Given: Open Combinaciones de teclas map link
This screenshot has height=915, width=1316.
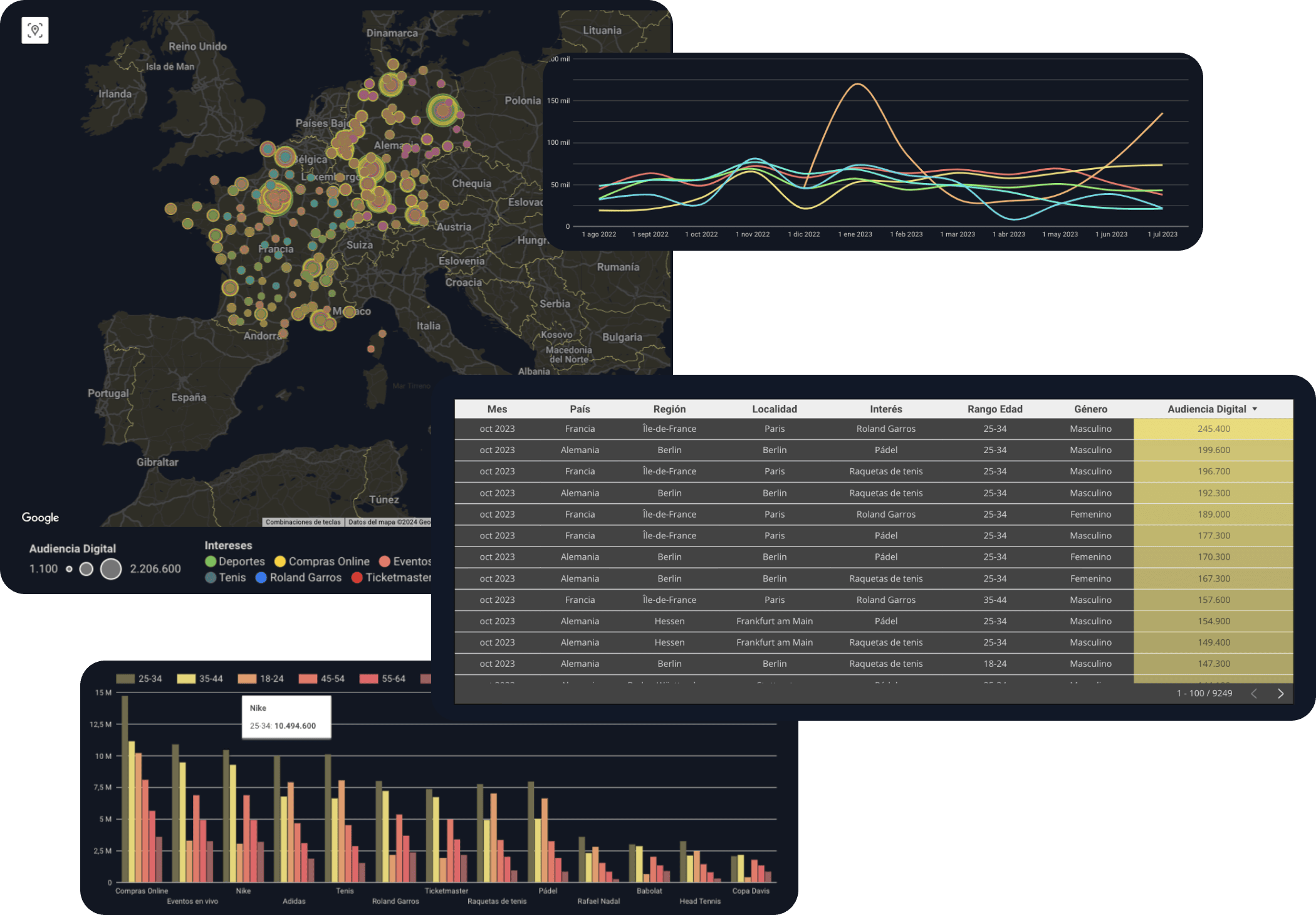Looking at the screenshot, I should (x=303, y=522).
